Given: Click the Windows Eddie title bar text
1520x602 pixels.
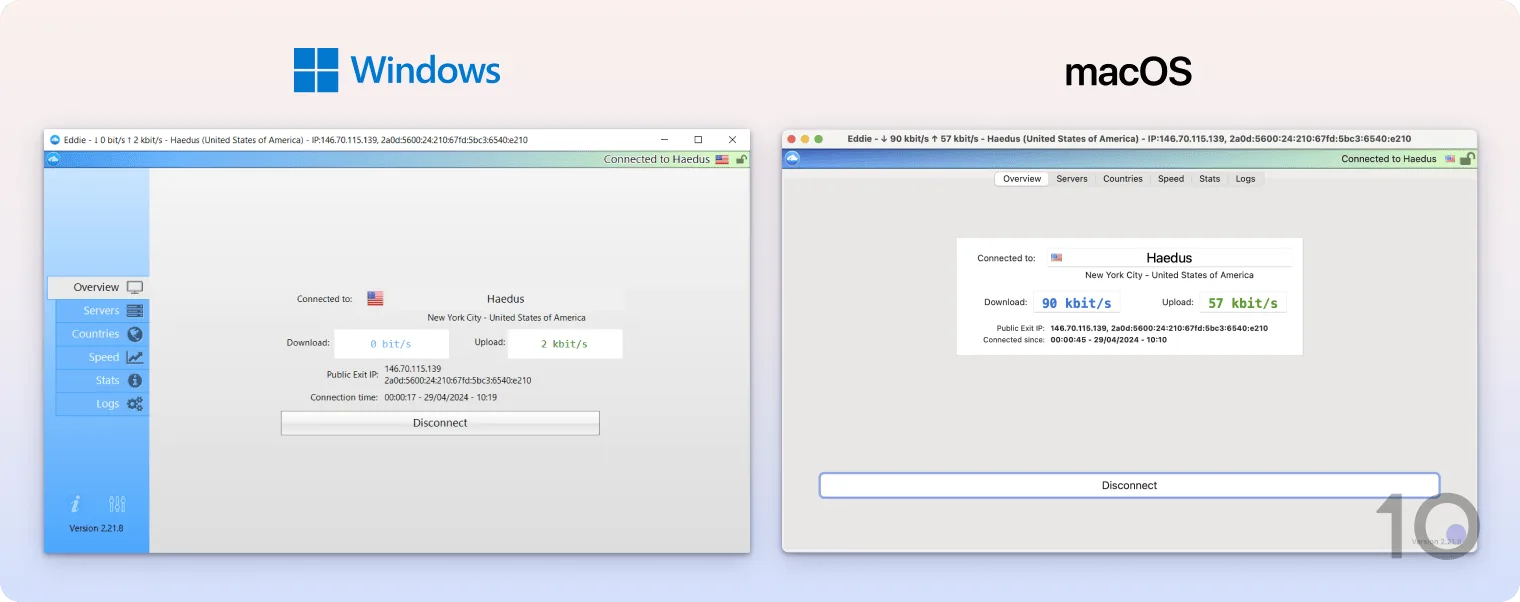Looking at the screenshot, I should (x=295, y=140).
